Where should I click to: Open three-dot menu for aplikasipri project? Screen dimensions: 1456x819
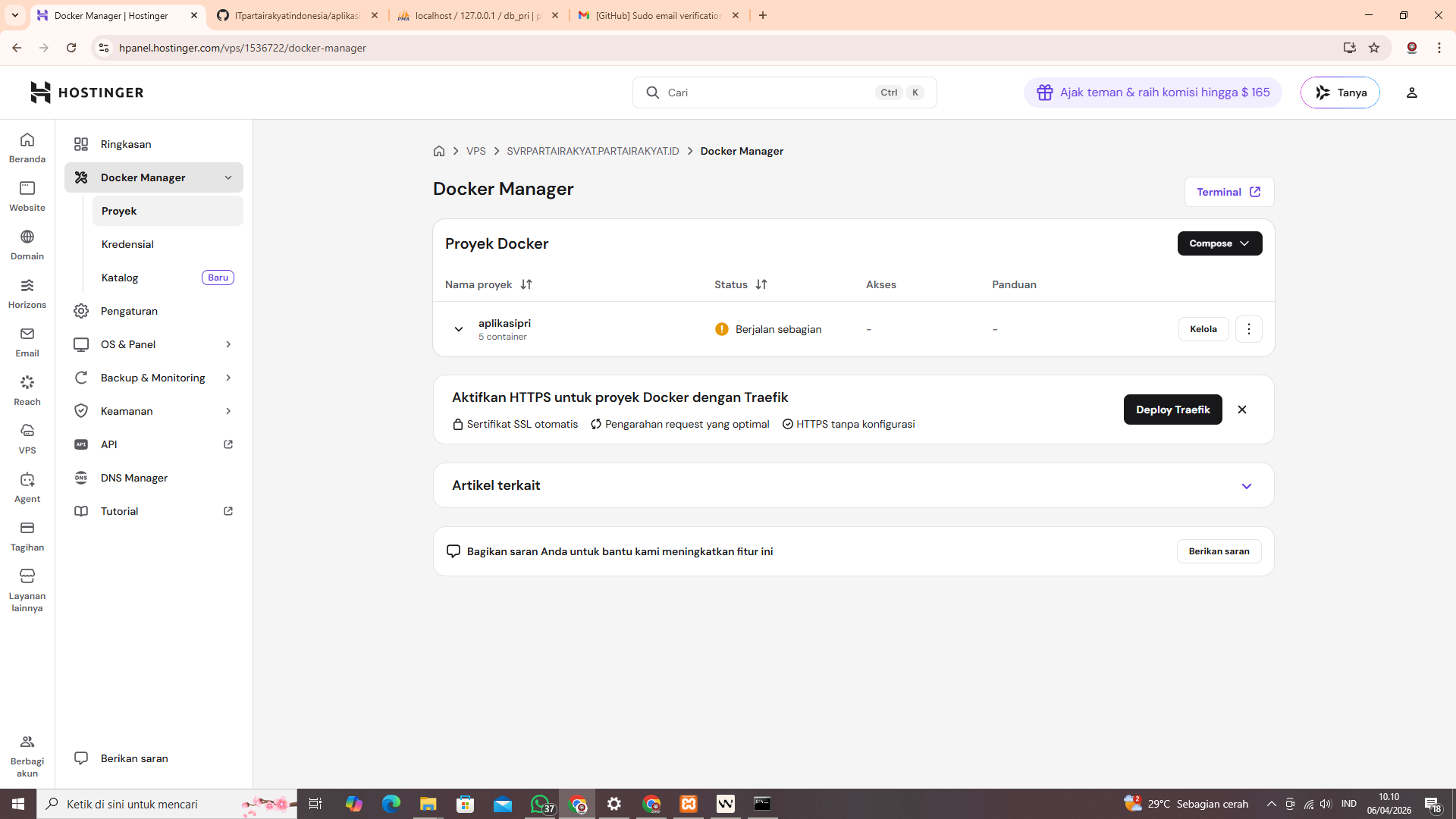(x=1248, y=329)
